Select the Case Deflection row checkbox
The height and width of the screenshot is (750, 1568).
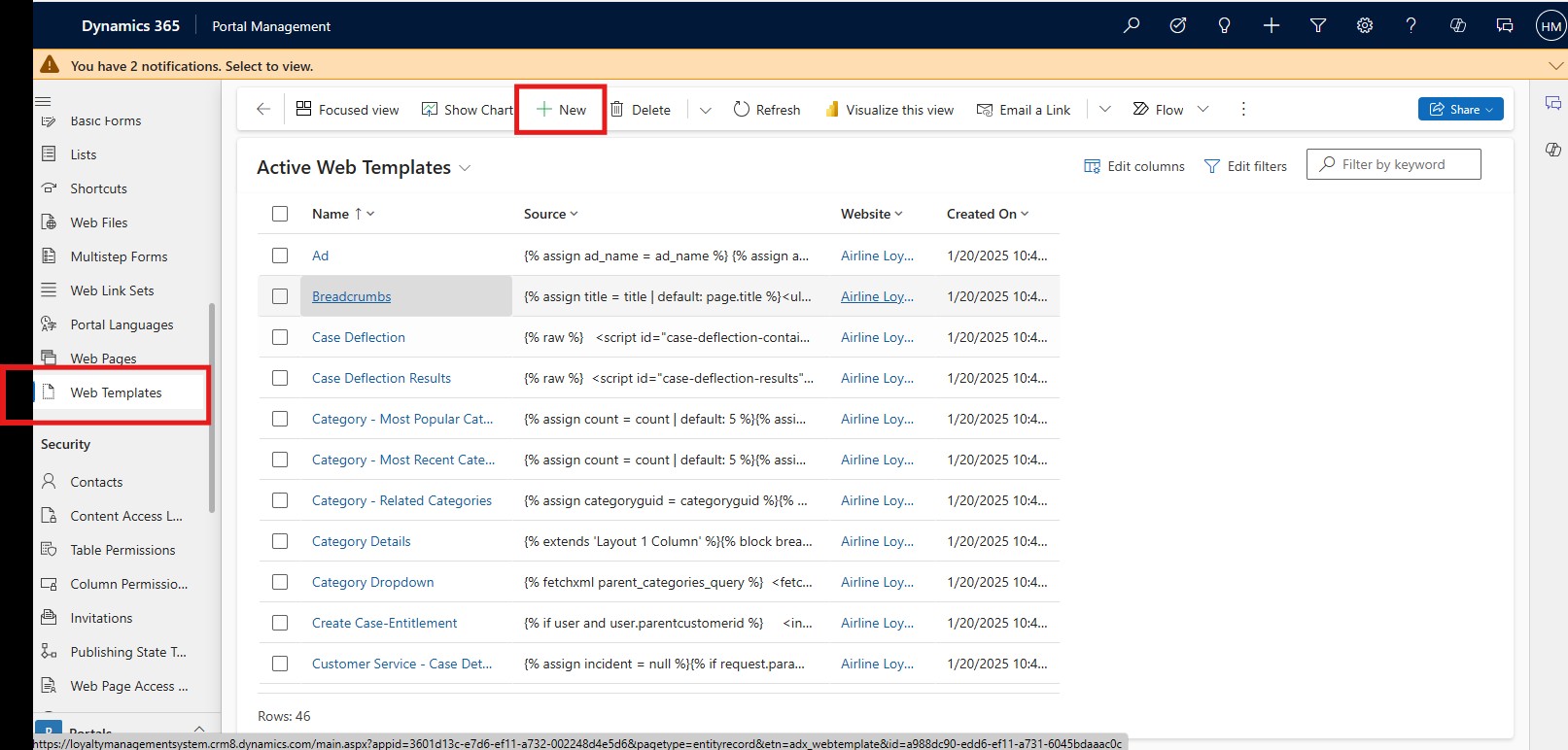pyautogui.click(x=280, y=337)
